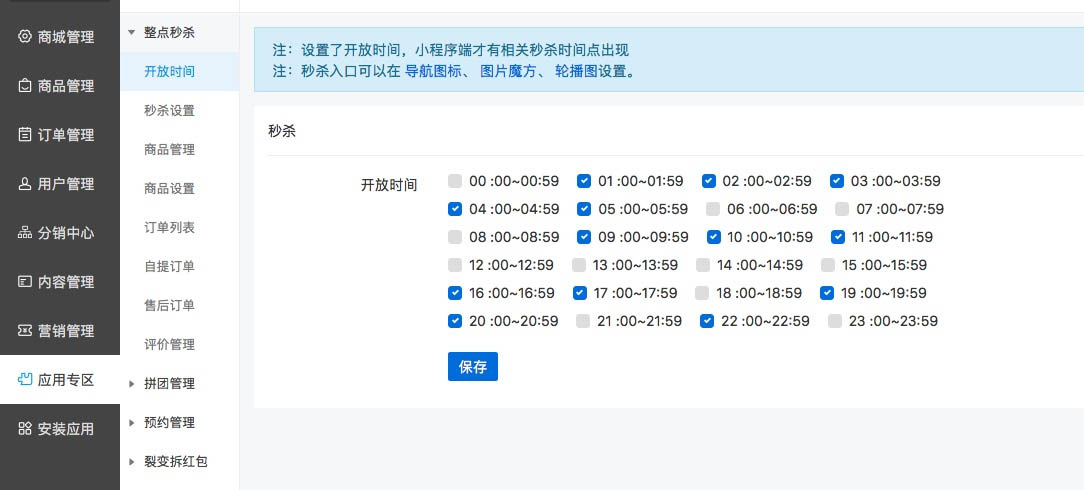The height and width of the screenshot is (490, 1084).
Task: Click the 秒杀 section heading
Action: 282,131
